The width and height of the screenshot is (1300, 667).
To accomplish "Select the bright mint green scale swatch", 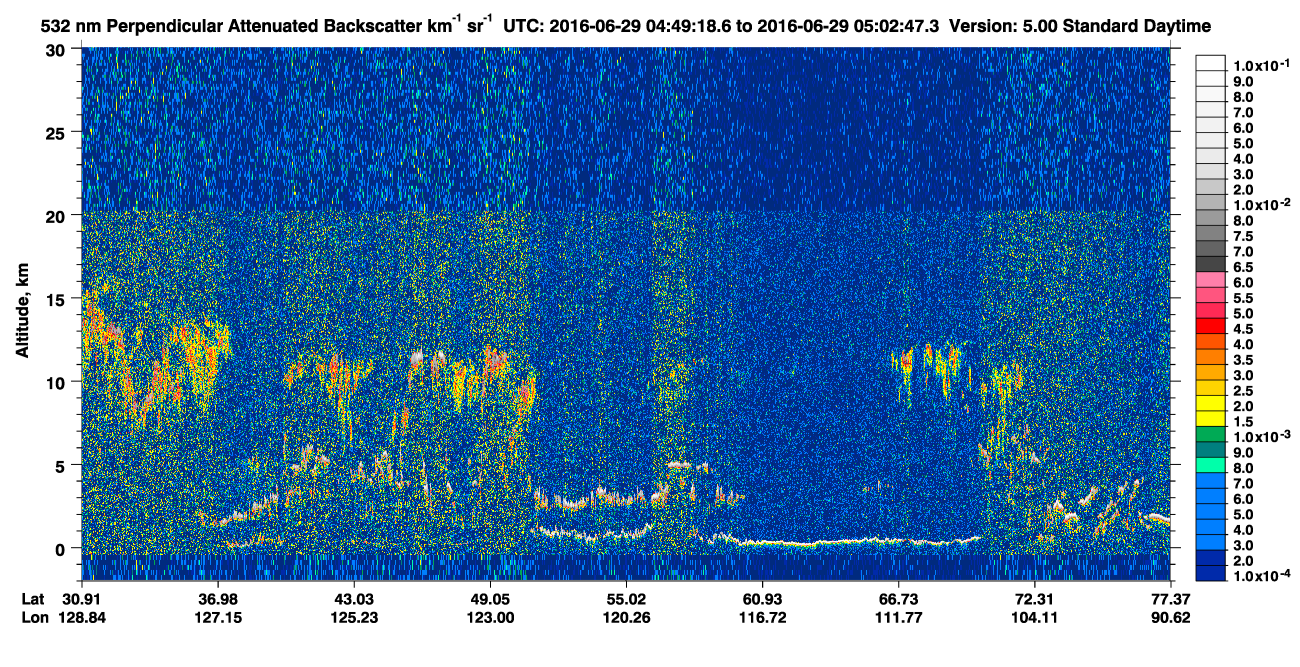I will [x=1210, y=465].
